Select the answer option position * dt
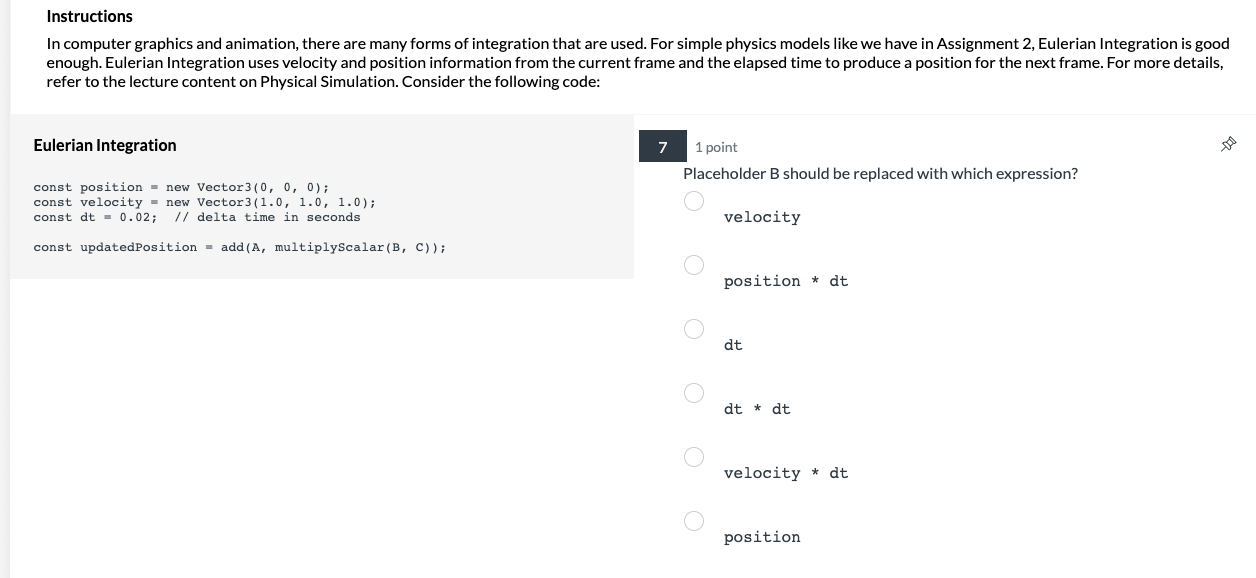The height and width of the screenshot is (578, 1256). click(x=694, y=265)
